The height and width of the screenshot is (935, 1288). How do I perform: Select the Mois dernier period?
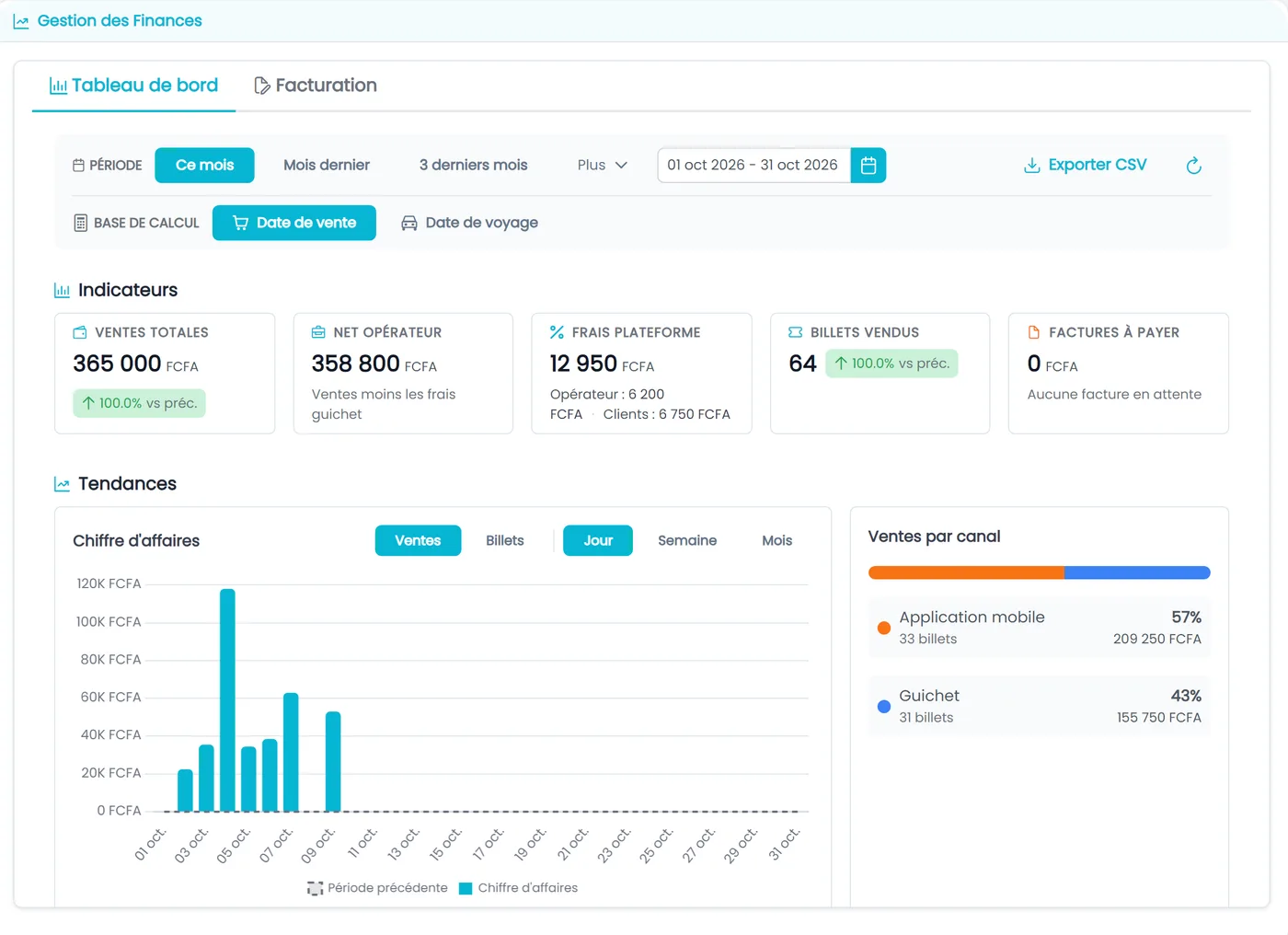click(327, 166)
